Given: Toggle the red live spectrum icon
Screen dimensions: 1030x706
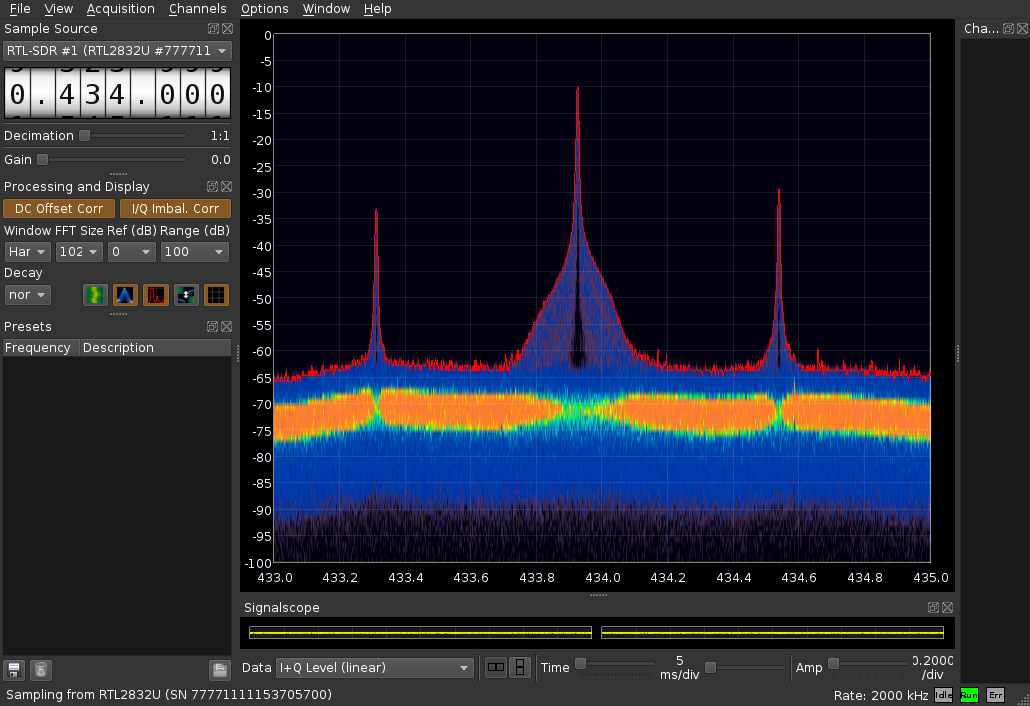Looking at the screenshot, I should (156, 295).
